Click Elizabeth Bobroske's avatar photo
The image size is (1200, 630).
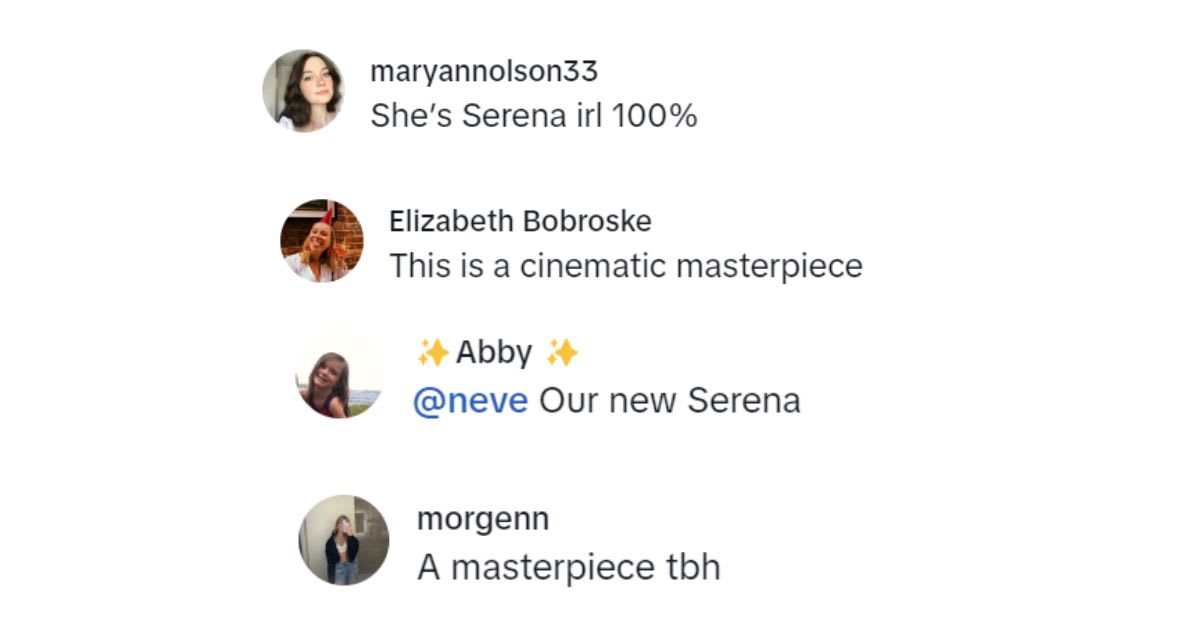tap(322, 241)
